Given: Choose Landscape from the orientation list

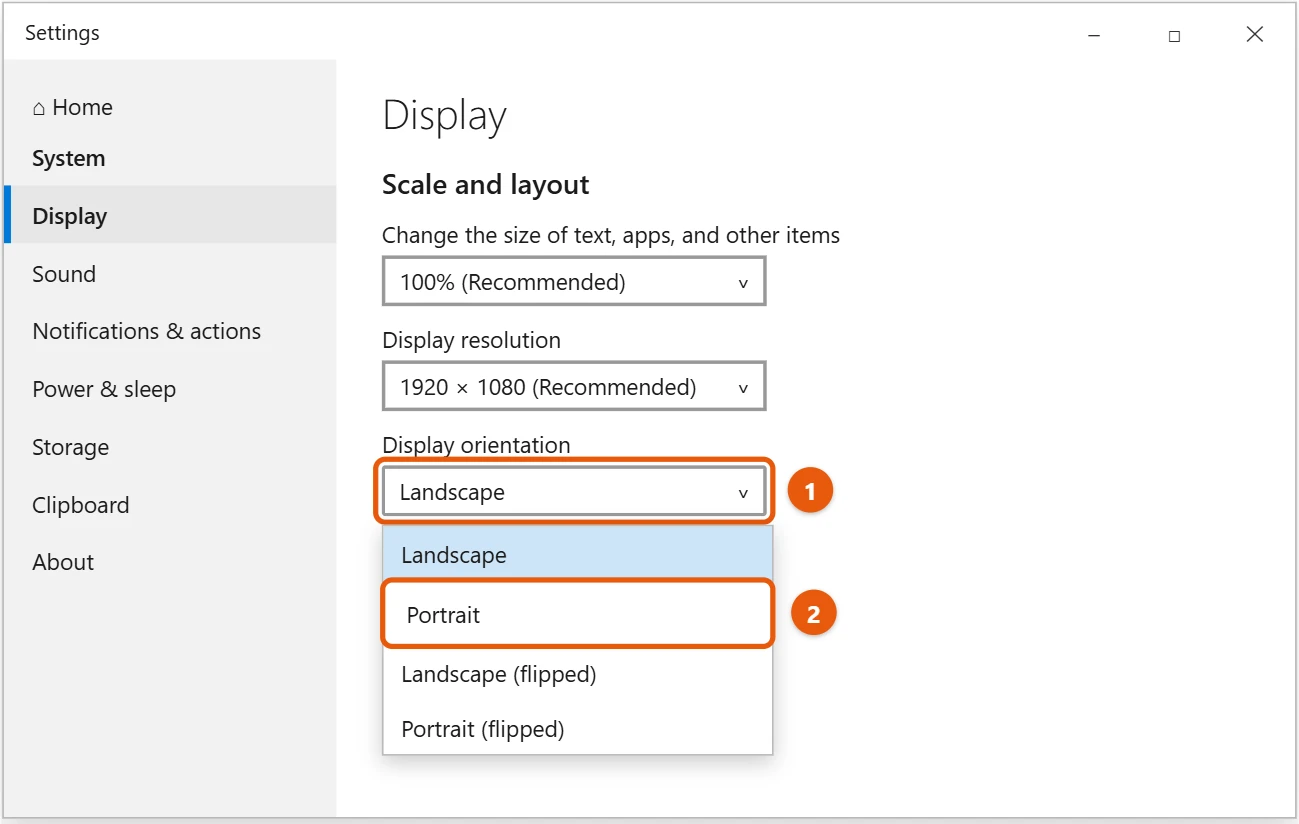Looking at the screenshot, I should point(578,555).
